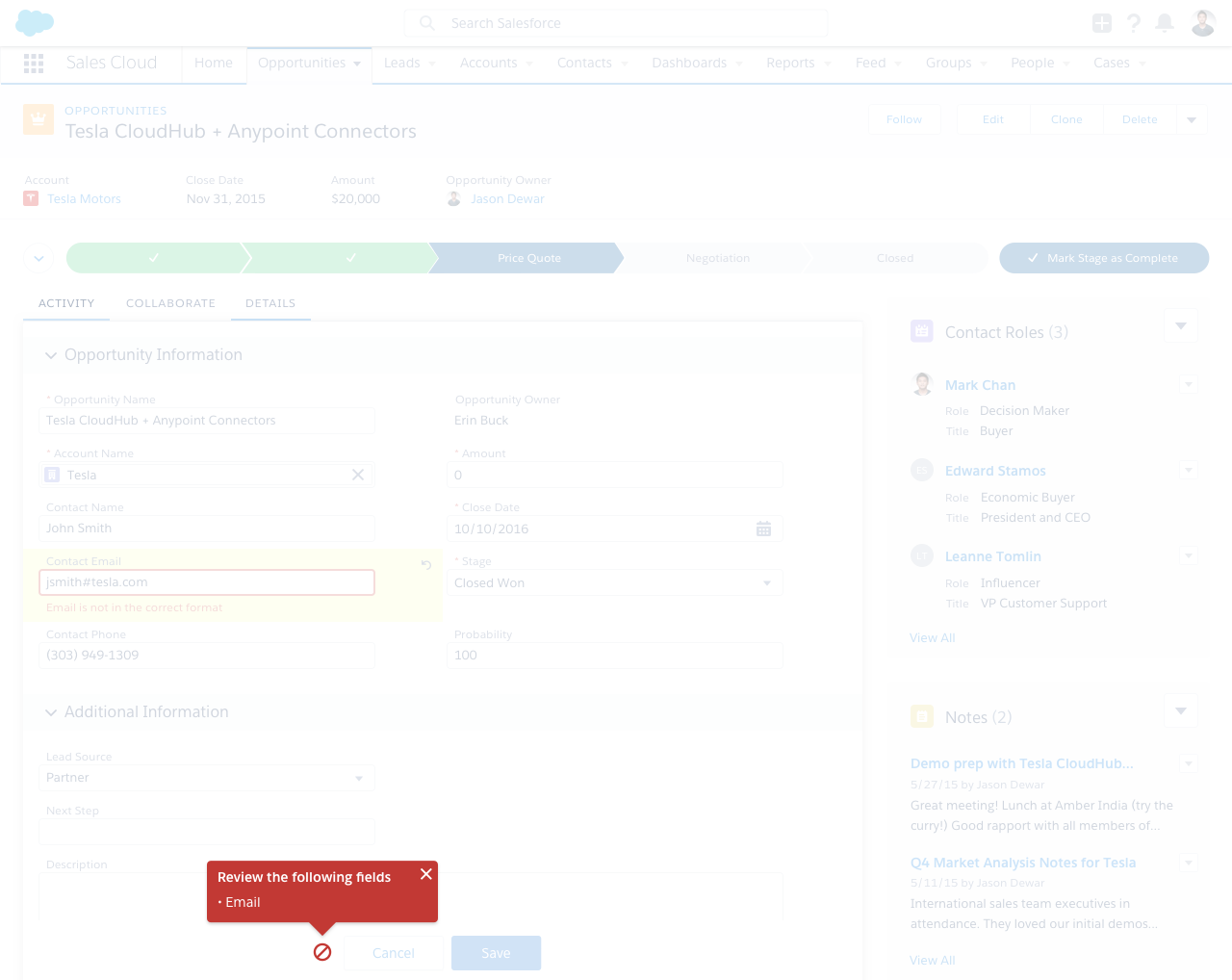View the notifications bell
The height and width of the screenshot is (980, 1232).
pyautogui.click(x=1165, y=23)
